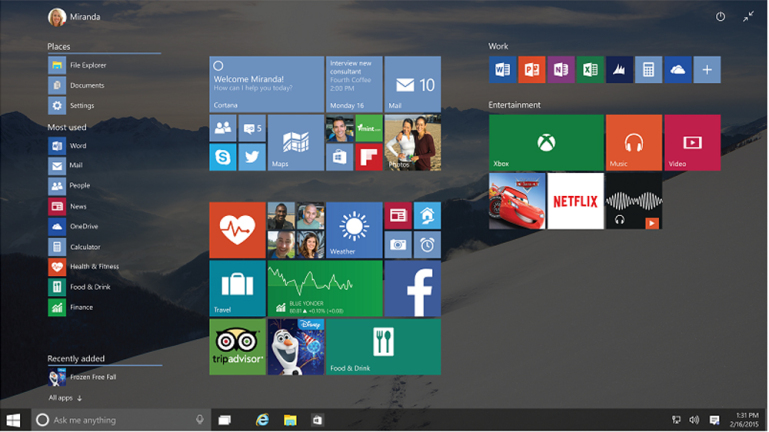
Task: Open the Maps tile
Action: [x=295, y=142]
